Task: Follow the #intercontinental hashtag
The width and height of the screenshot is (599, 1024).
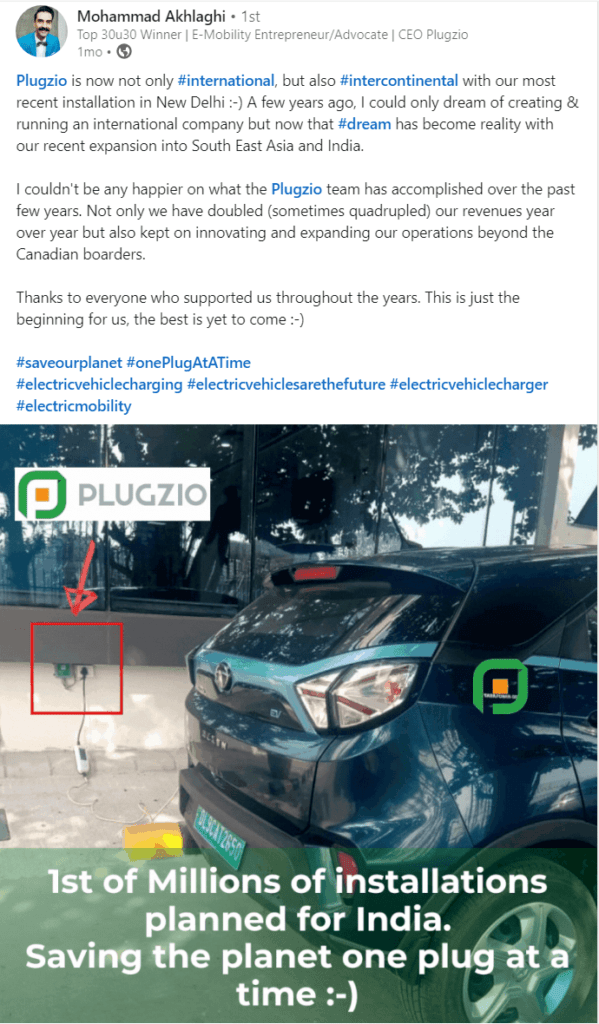Action: tap(399, 80)
